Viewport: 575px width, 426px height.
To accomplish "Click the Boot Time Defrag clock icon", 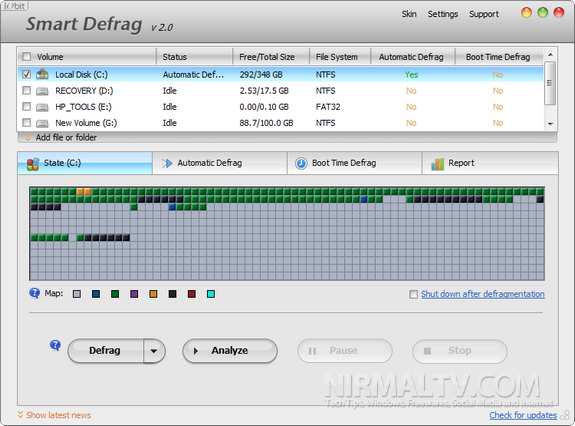I will pyautogui.click(x=301, y=163).
